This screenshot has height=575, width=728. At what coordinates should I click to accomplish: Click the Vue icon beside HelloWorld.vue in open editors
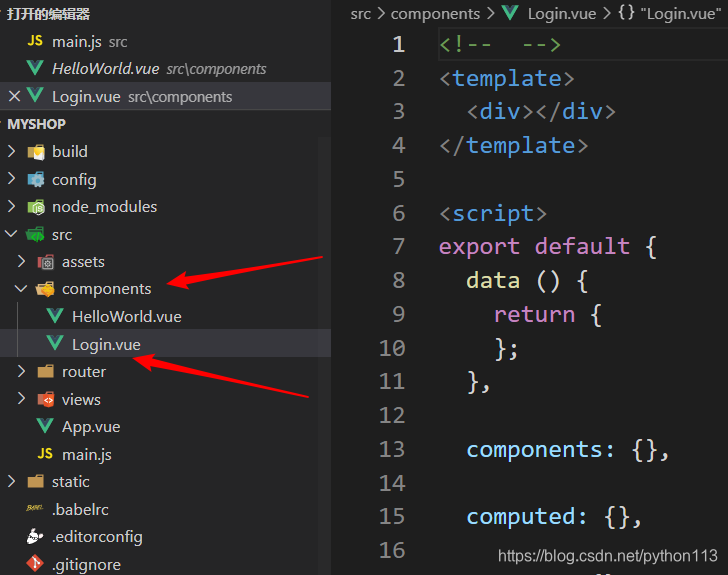click(x=35, y=68)
